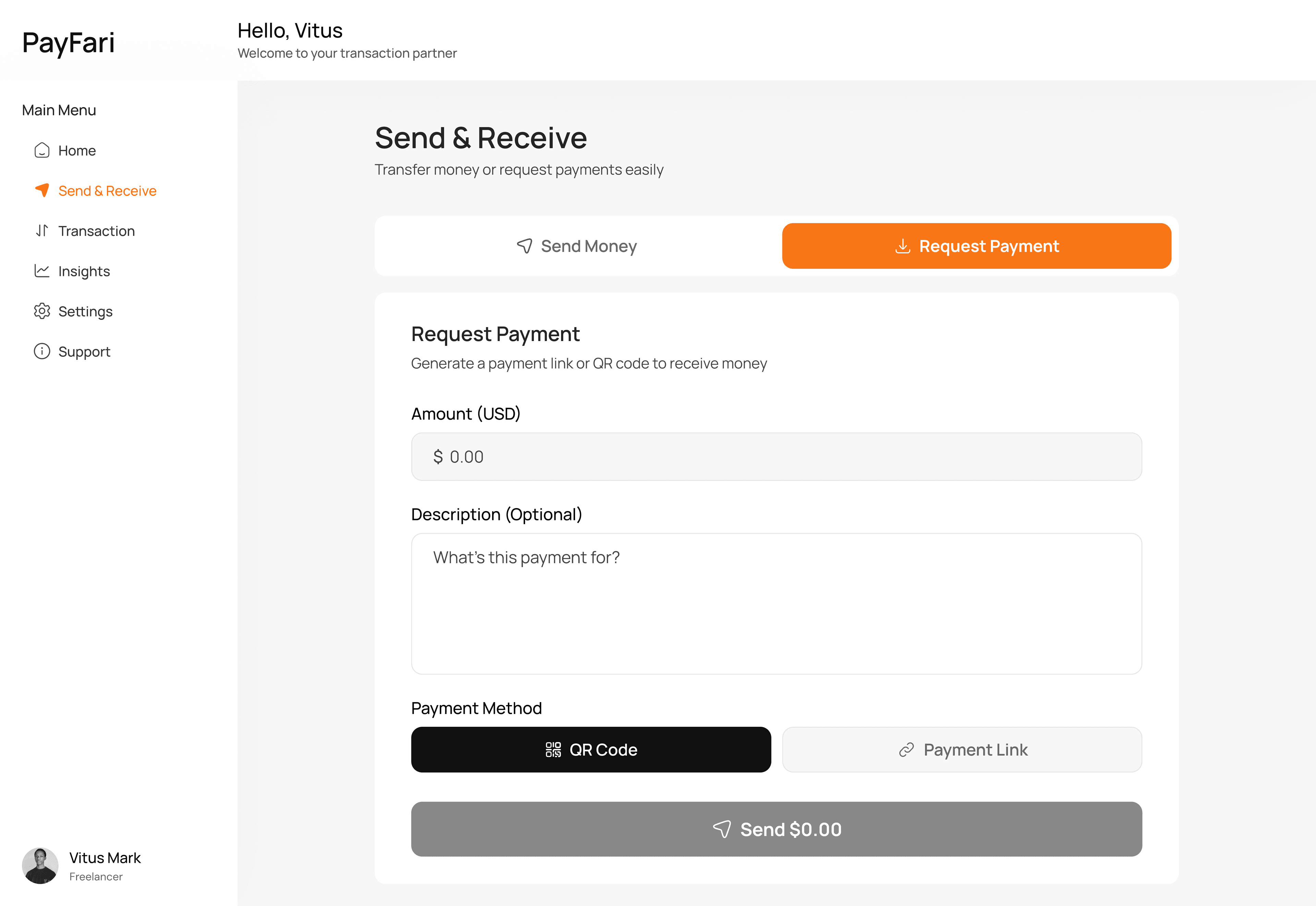Select QR Code payment method

[x=591, y=750]
